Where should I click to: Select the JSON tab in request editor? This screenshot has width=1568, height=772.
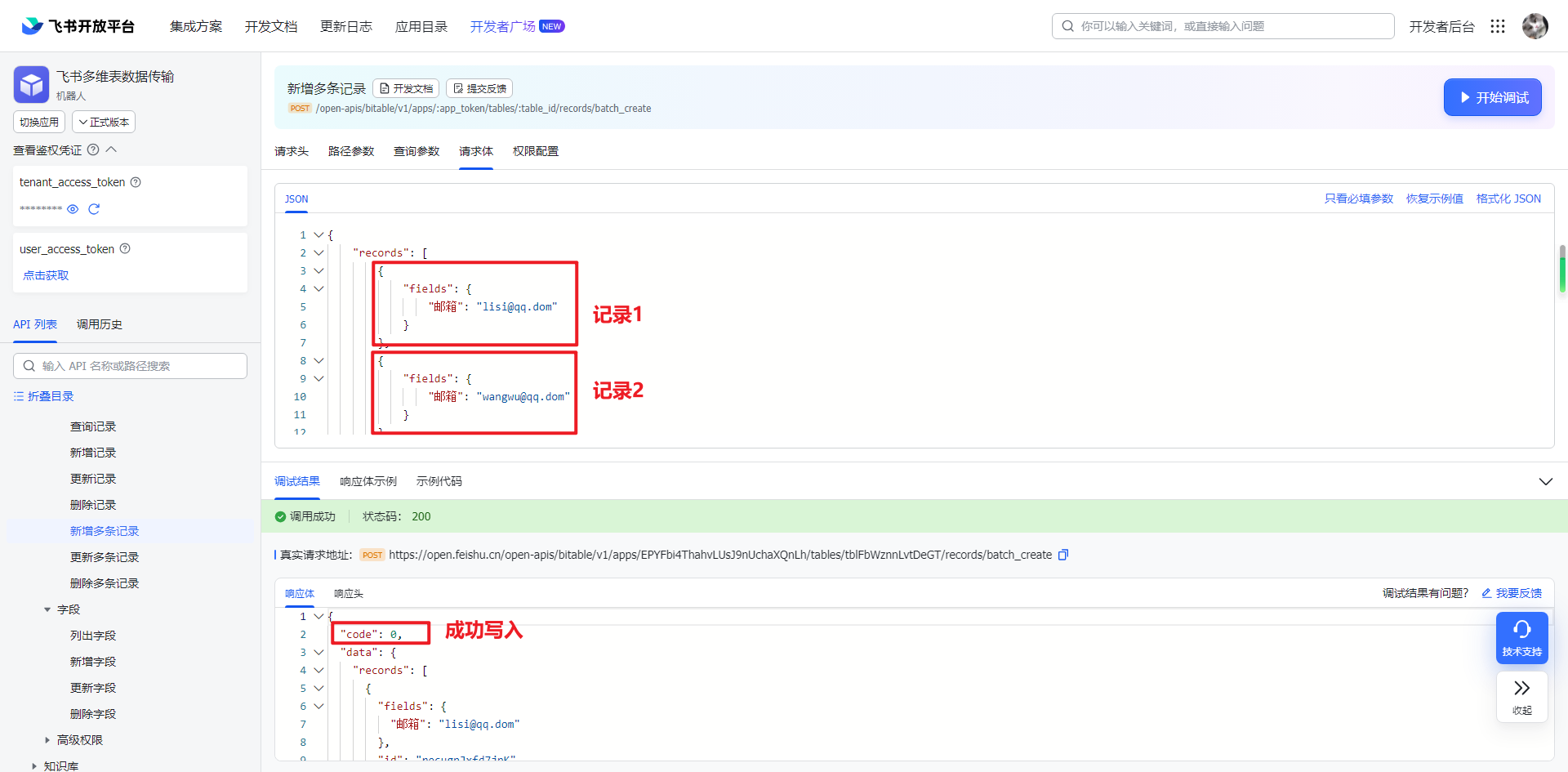[x=296, y=199]
